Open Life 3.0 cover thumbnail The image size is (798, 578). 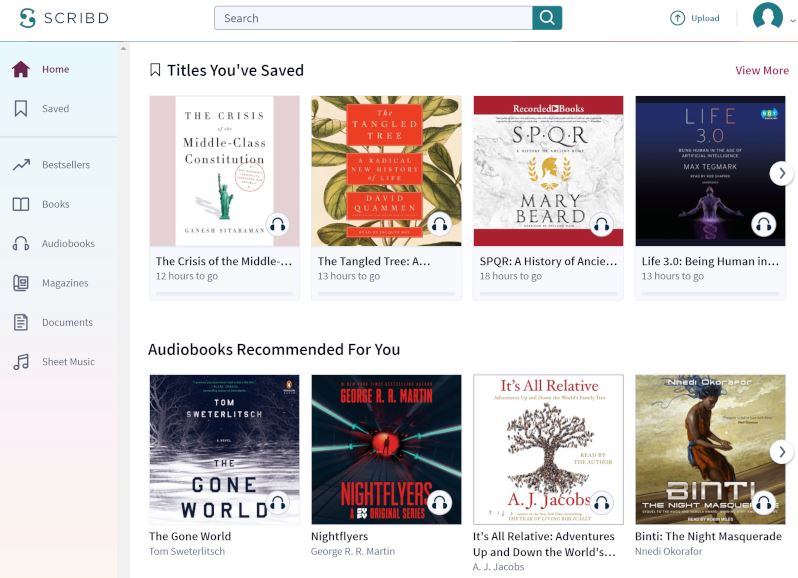pos(710,171)
